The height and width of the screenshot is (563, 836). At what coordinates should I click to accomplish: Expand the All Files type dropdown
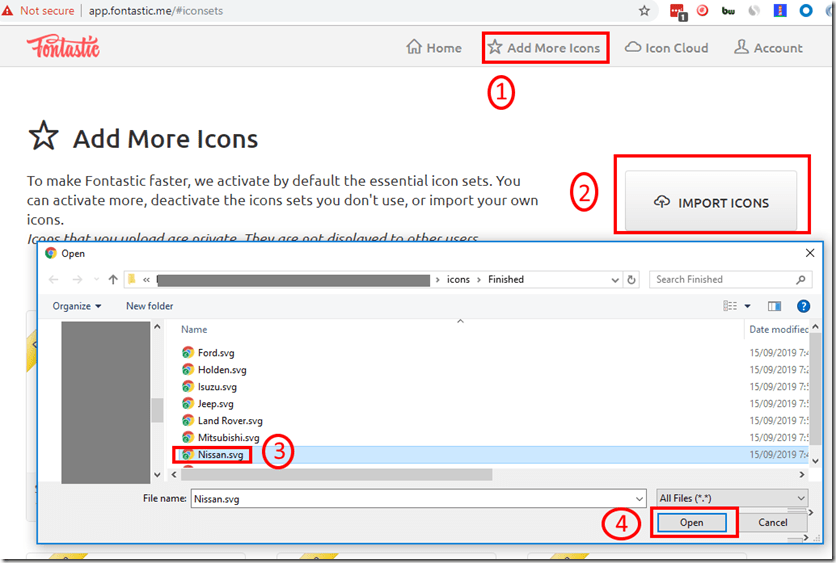(732, 497)
